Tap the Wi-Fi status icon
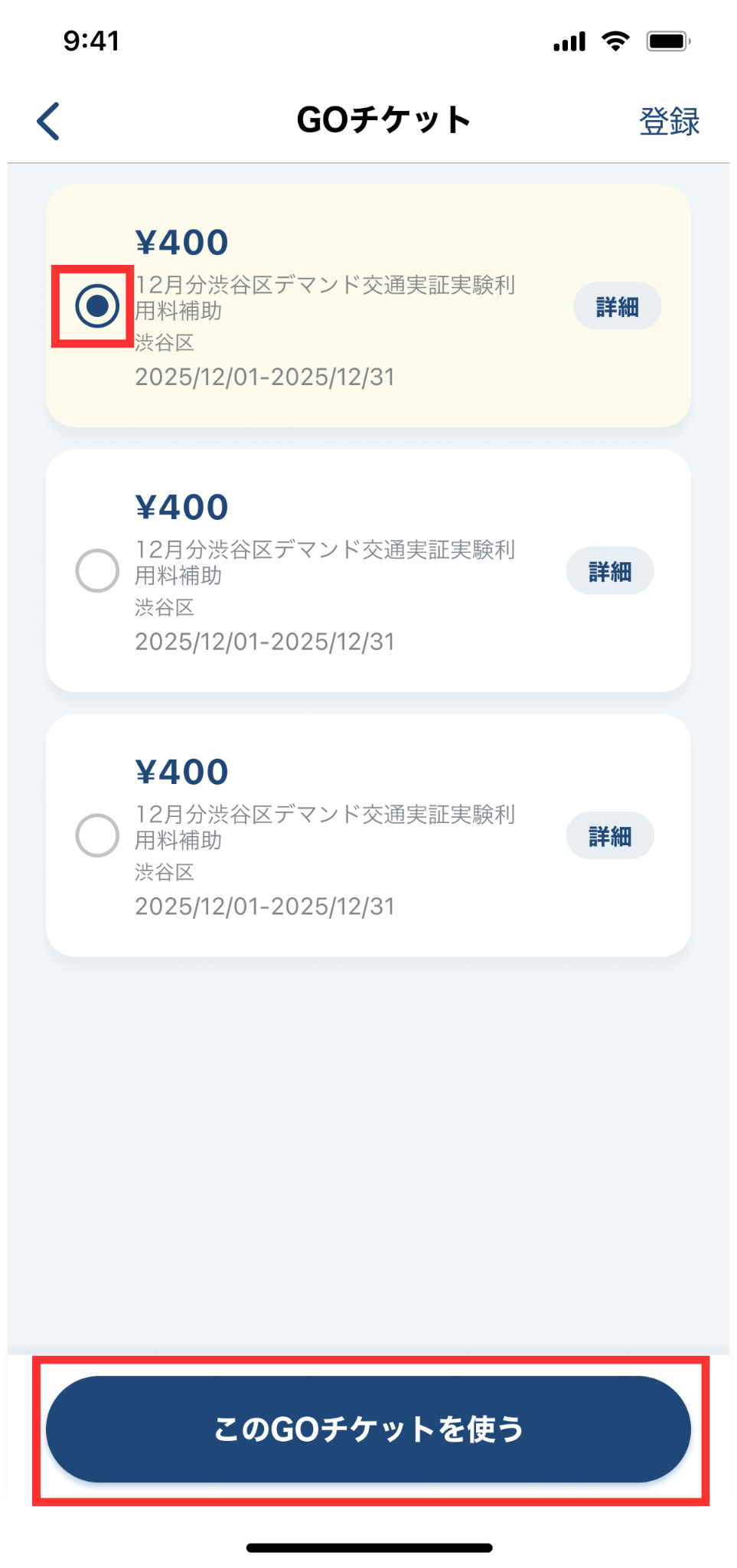The height and width of the screenshot is (1568, 737). 615,41
